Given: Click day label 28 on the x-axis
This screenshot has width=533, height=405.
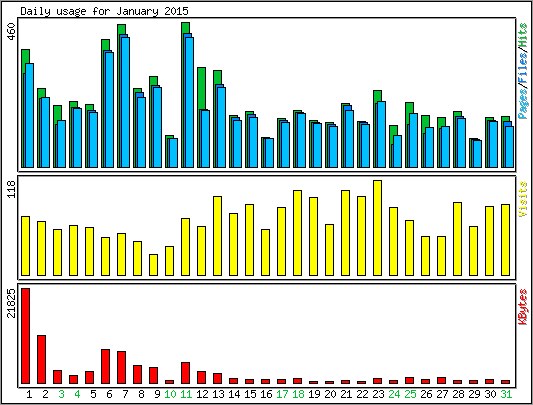Looking at the screenshot, I should 458,394.
